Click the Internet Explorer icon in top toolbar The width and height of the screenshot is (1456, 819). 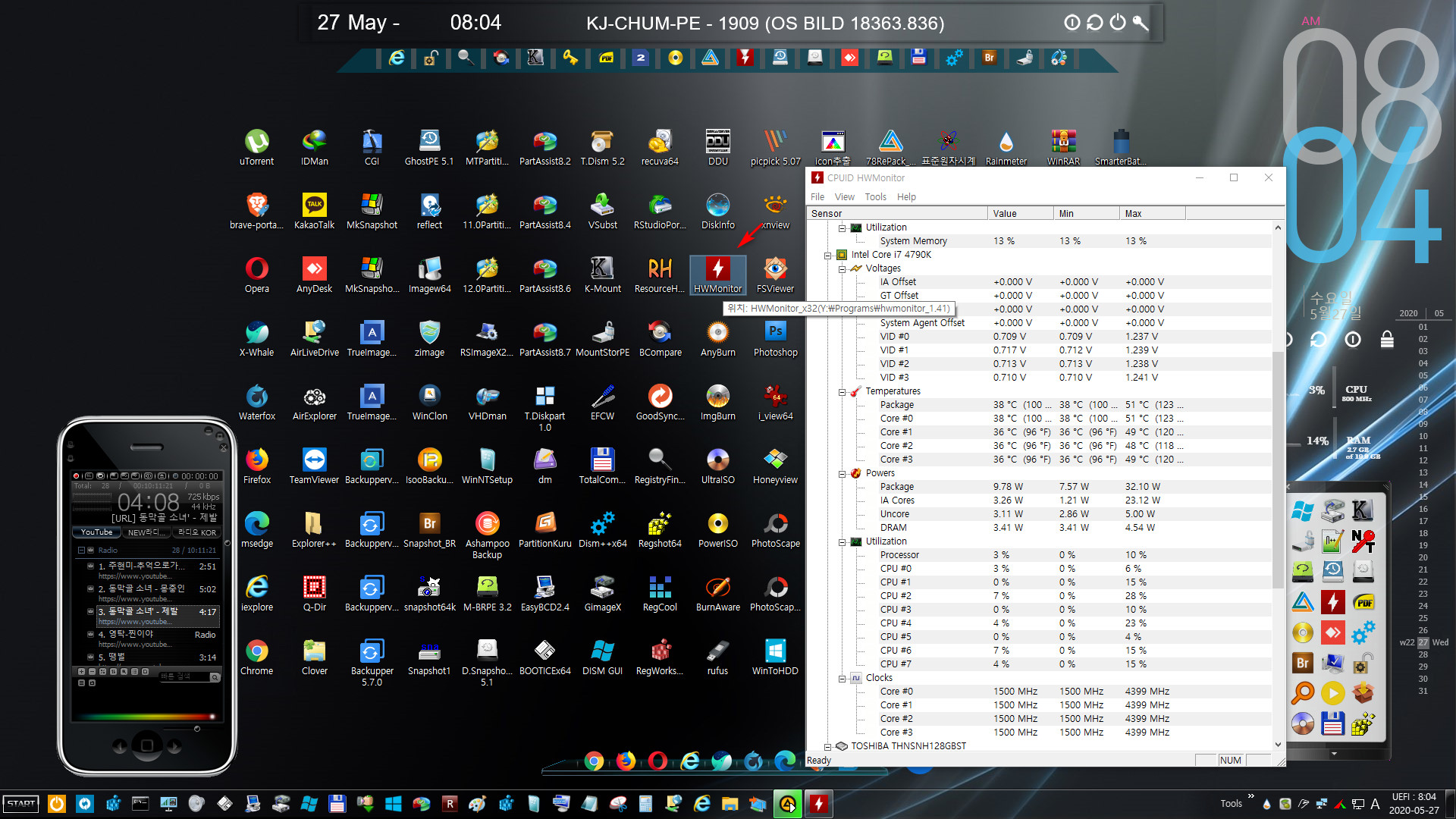[x=397, y=58]
